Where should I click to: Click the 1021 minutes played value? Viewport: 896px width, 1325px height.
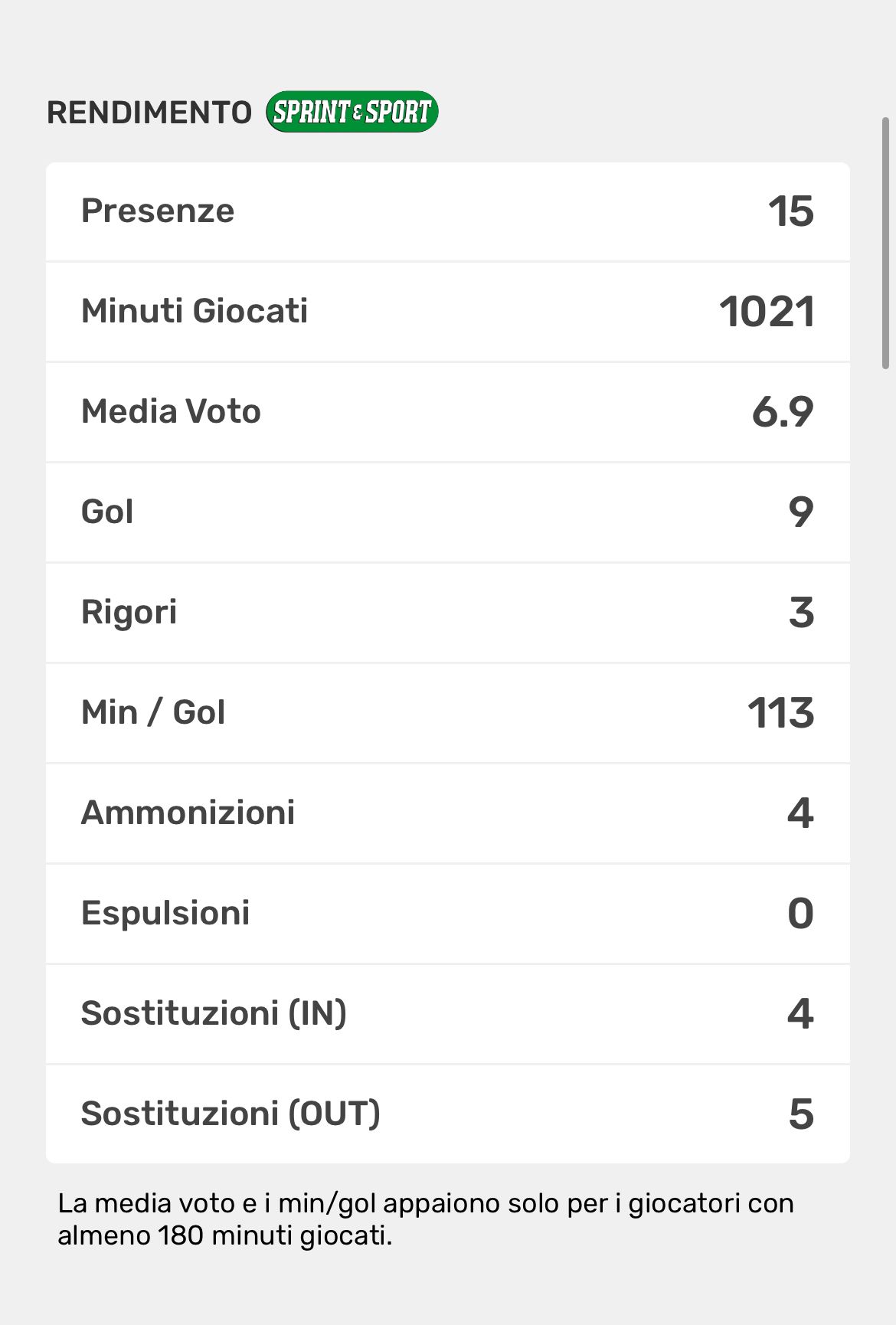(767, 312)
